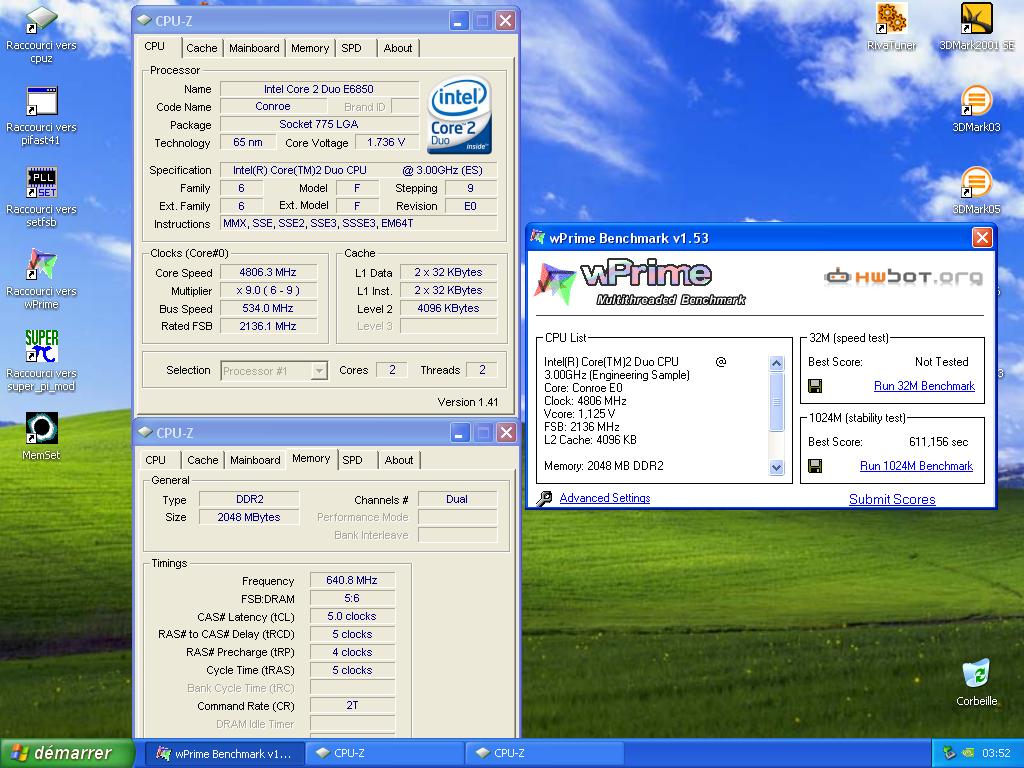Viewport: 1024px width, 768px height.
Task: Click first CPU-Z taskbar button
Action: click(x=385, y=754)
